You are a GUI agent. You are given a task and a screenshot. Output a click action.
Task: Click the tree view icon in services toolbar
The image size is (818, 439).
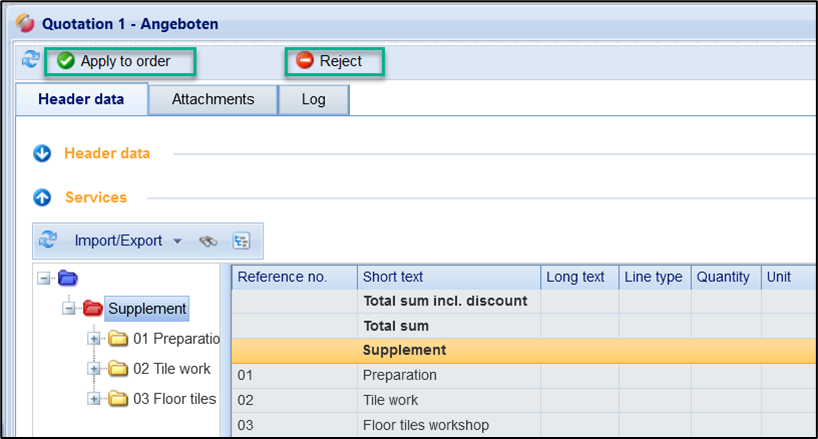click(241, 241)
